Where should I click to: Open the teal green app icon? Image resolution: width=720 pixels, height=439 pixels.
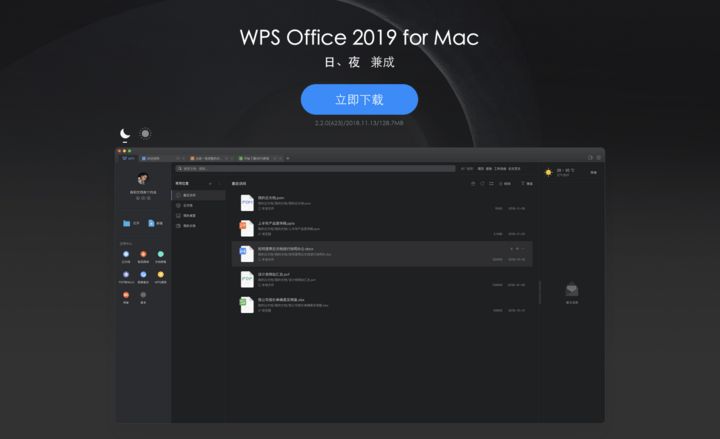point(161,254)
